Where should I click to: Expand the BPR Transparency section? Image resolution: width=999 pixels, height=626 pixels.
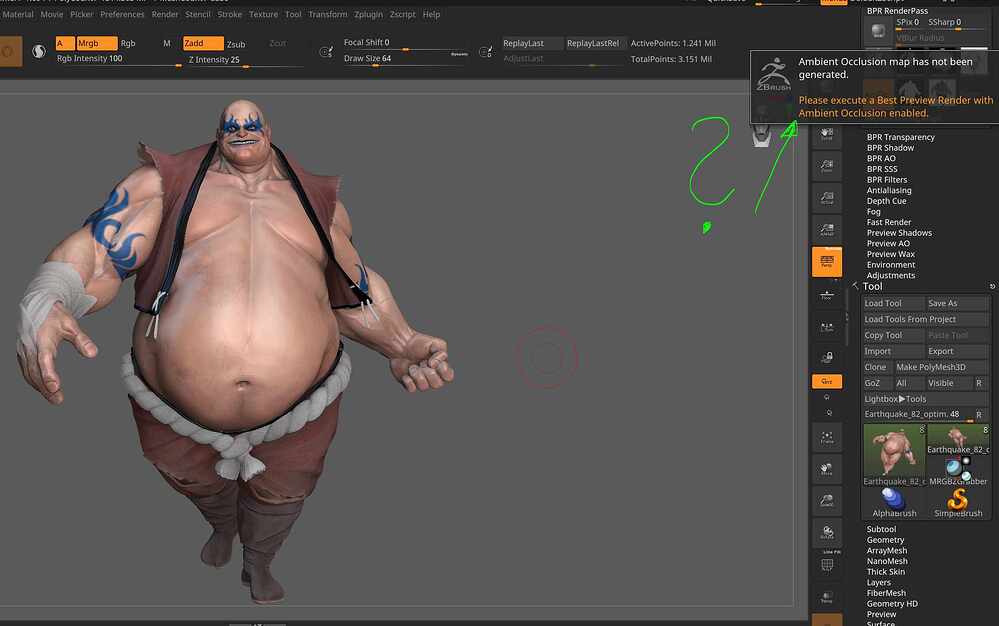pos(900,137)
